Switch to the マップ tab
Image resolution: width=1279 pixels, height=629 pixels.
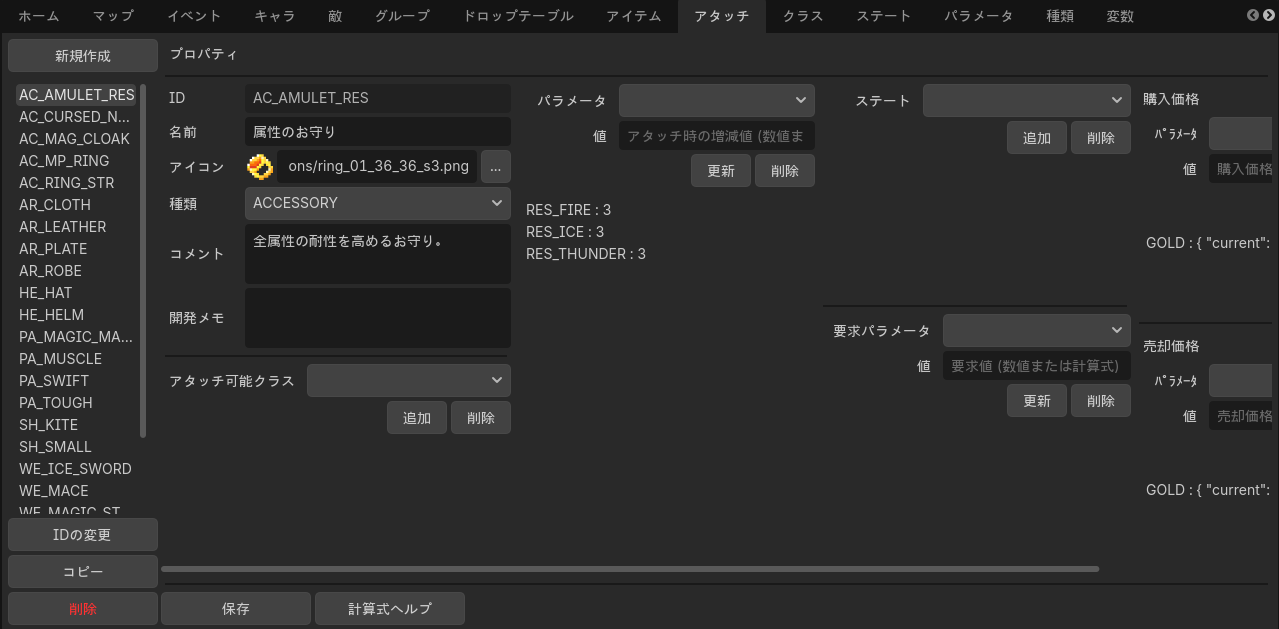pyautogui.click(x=113, y=16)
